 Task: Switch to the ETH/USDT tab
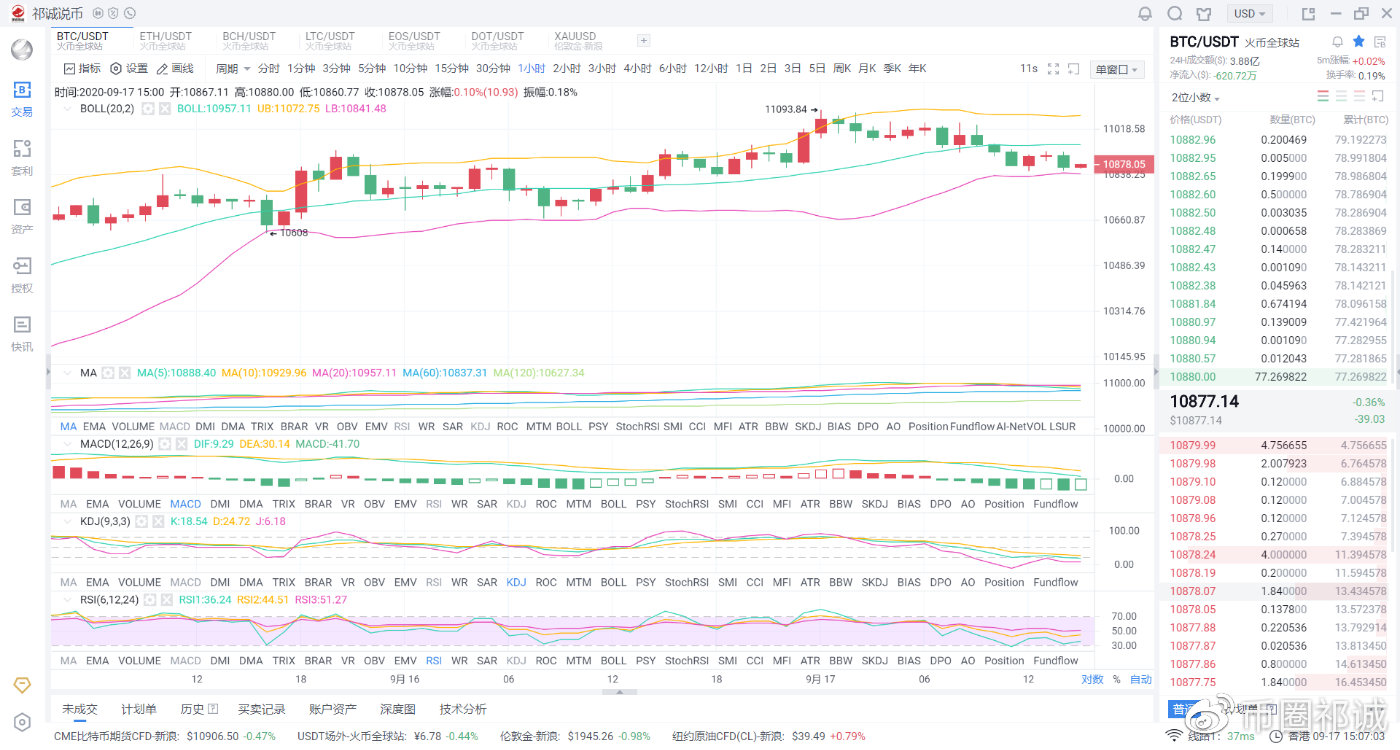[x=165, y=41]
